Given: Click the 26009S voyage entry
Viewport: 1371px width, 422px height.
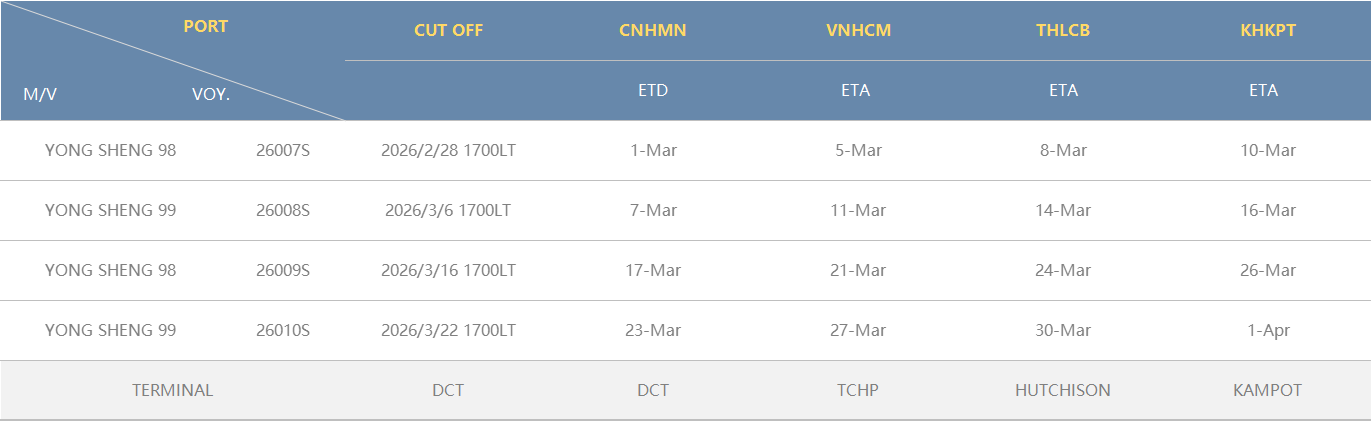Looking at the screenshot, I should point(283,271).
